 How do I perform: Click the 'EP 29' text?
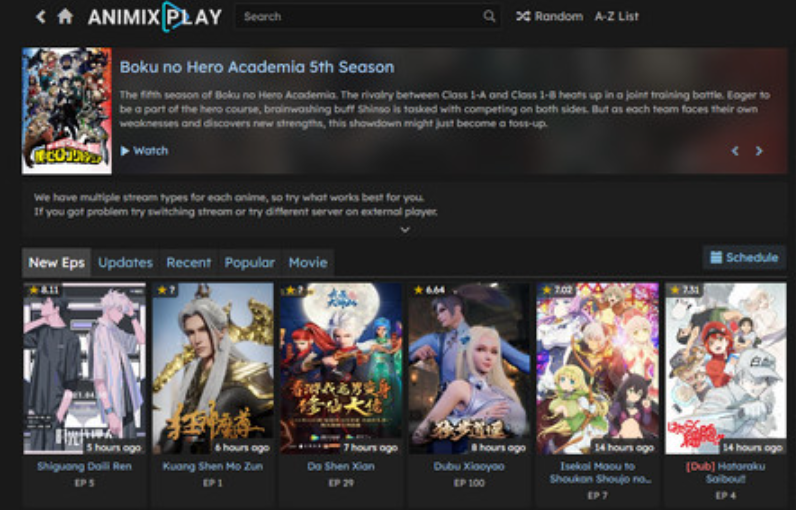341,483
